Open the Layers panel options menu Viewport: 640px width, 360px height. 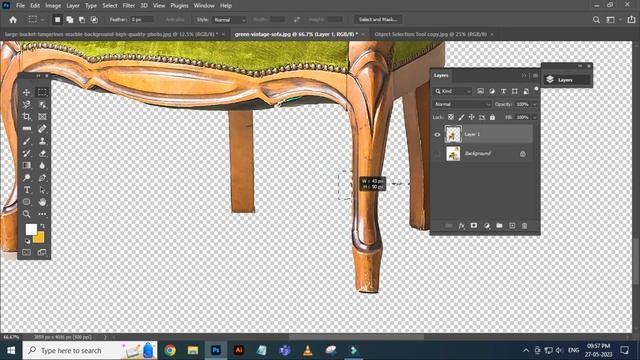coord(535,76)
